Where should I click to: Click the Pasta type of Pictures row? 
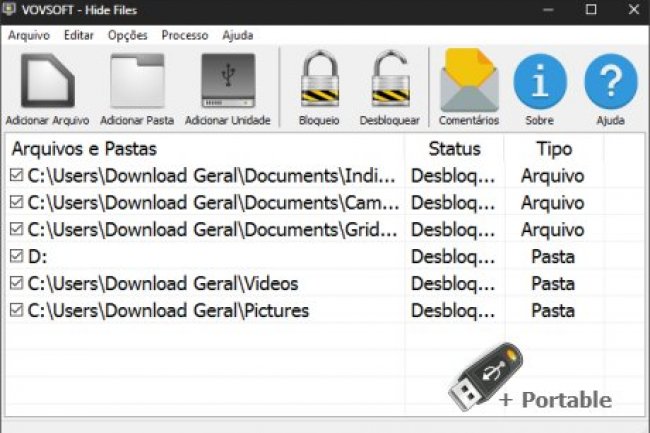click(553, 311)
